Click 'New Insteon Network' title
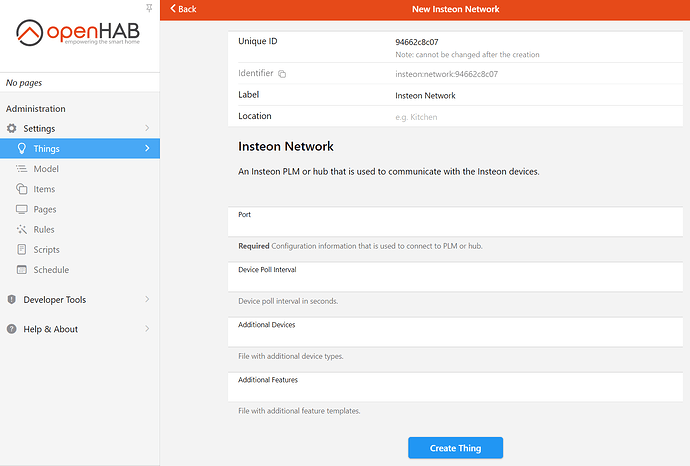Screen dimensions: 690x466 pyautogui.click(x=455, y=9)
